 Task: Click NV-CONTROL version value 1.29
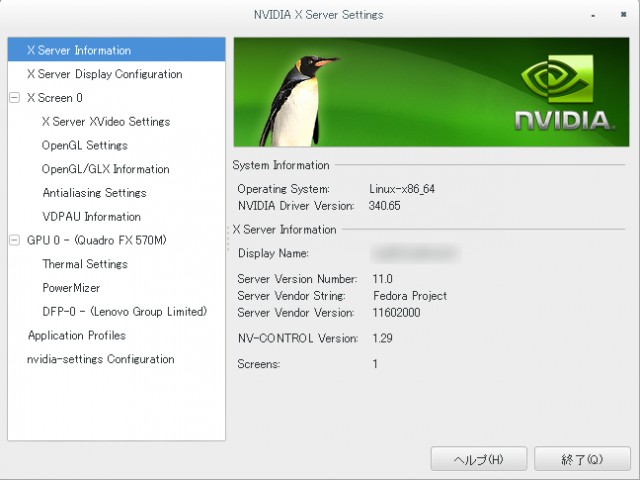pyautogui.click(x=382, y=338)
